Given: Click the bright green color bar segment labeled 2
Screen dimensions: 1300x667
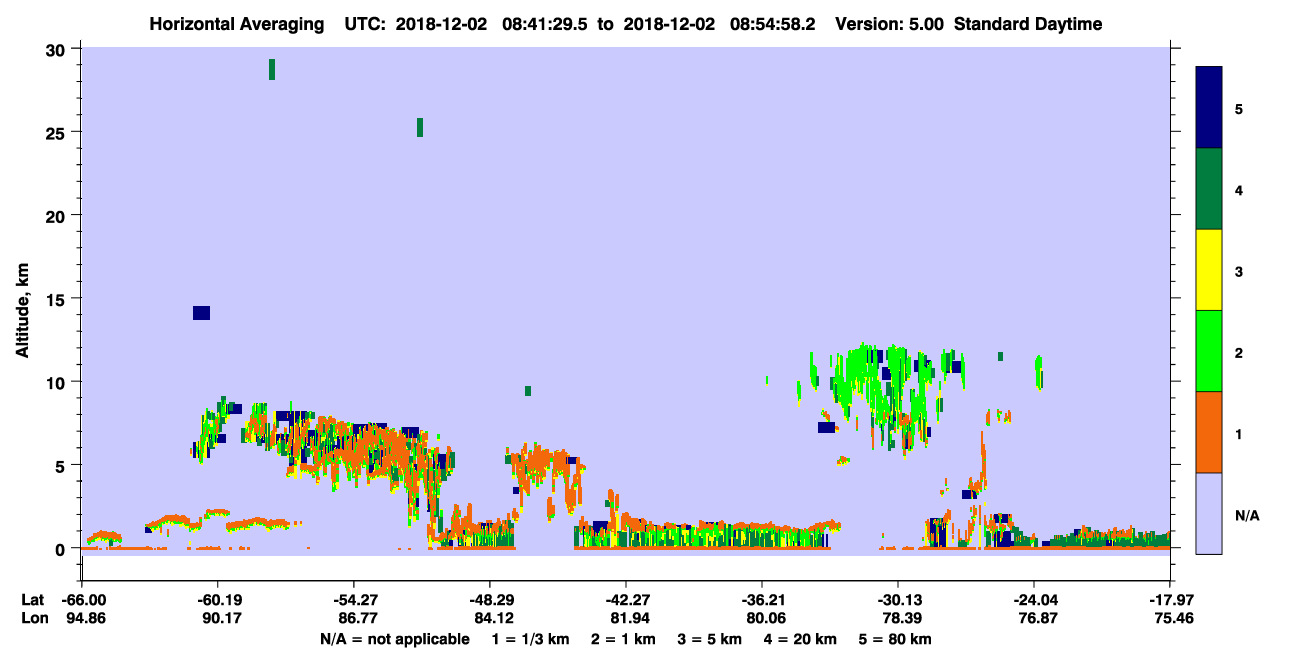Looking at the screenshot, I should 1209,351.
